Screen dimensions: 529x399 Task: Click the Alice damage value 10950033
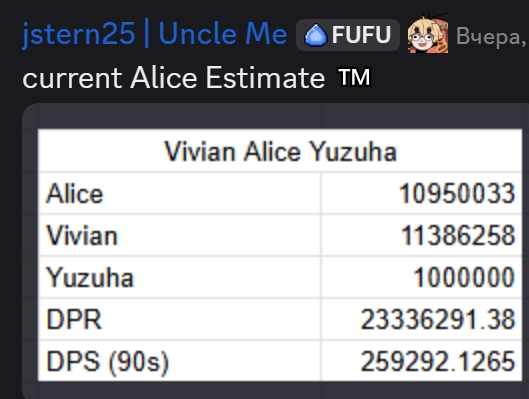click(x=457, y=194)
